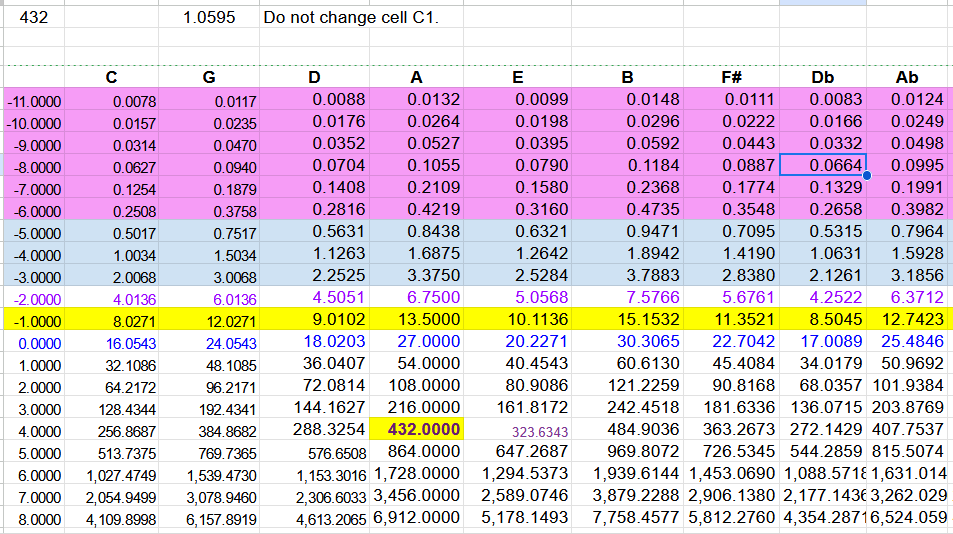Click the cell containing 432 at top left
Image resolution: width=953 pixels, height=534 pixels.
click(x=32, y=18)
